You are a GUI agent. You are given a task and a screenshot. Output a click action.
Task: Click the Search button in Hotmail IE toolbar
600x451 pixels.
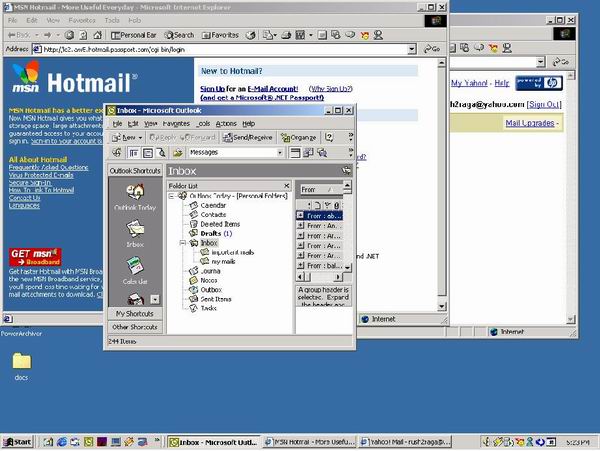[x=179, y=35]
